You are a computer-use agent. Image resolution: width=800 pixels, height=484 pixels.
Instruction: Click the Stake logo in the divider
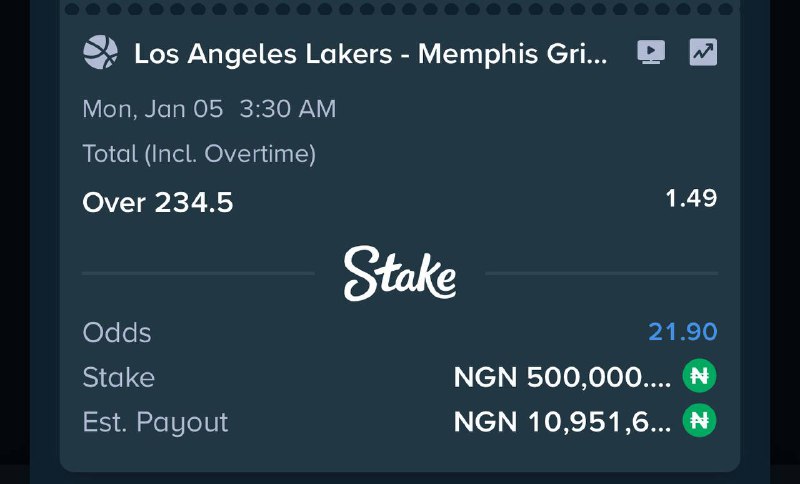click(400, 273)
